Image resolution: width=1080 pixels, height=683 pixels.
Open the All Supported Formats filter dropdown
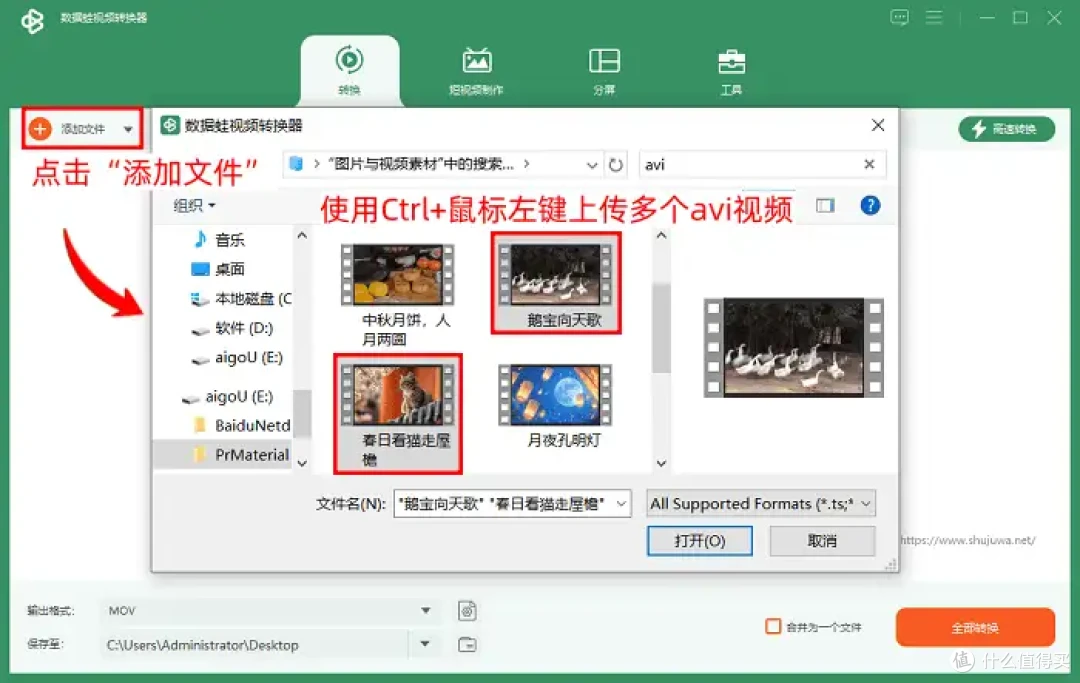point(761,504)
